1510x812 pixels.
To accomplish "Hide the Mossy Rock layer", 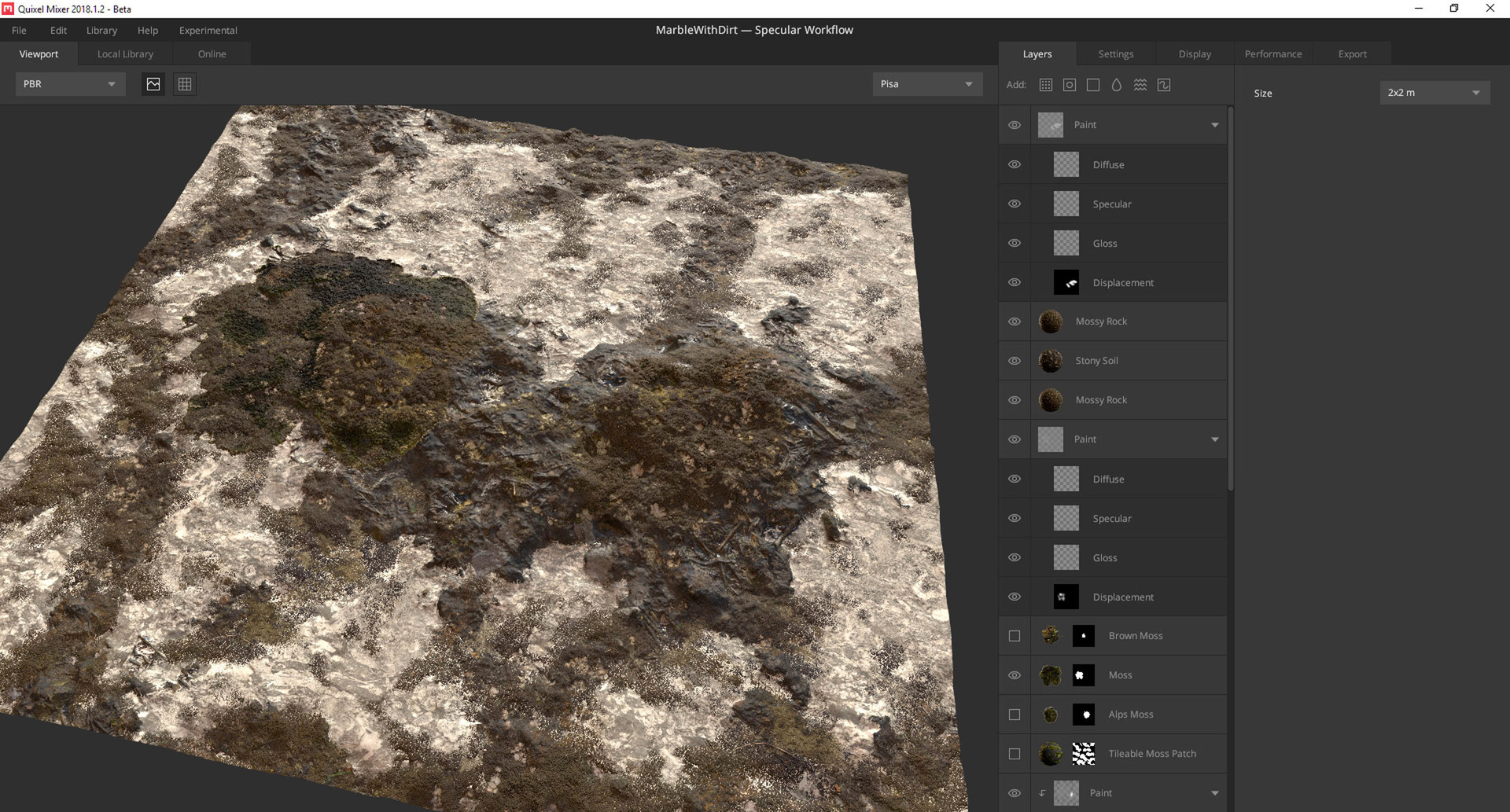I will [x=1014, y=321].
